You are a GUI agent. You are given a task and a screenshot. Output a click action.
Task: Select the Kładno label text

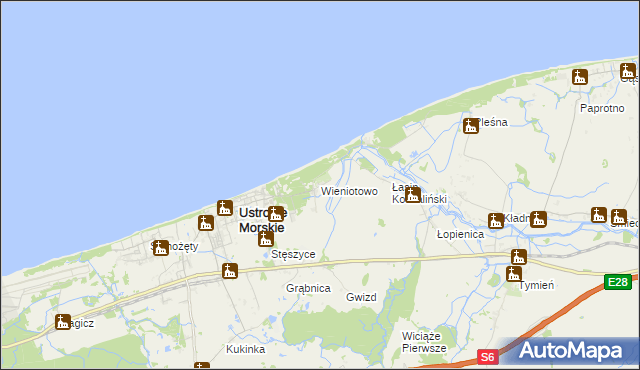[x=517, y=218]
